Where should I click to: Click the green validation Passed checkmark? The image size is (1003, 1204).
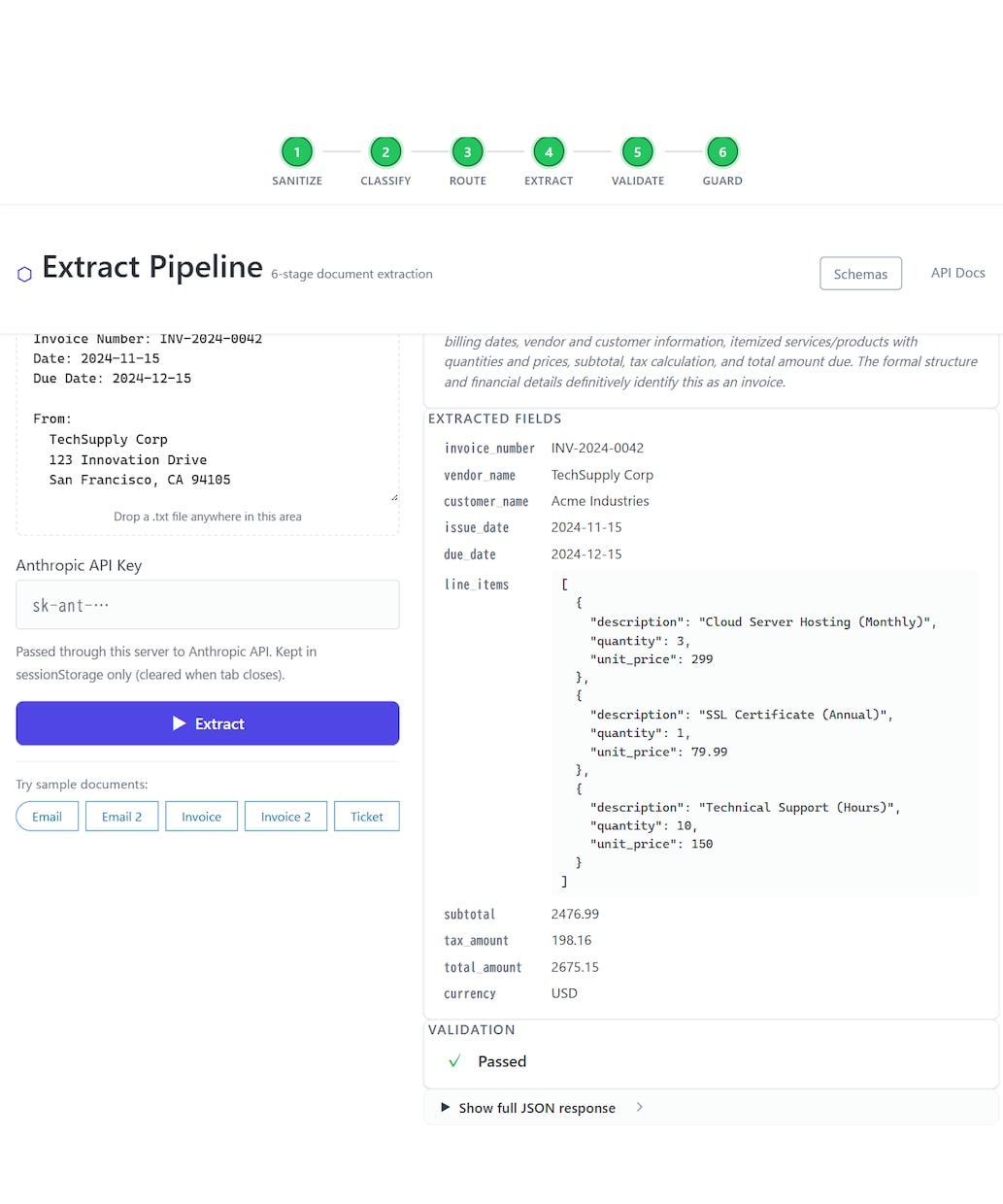coord(454,1061)
